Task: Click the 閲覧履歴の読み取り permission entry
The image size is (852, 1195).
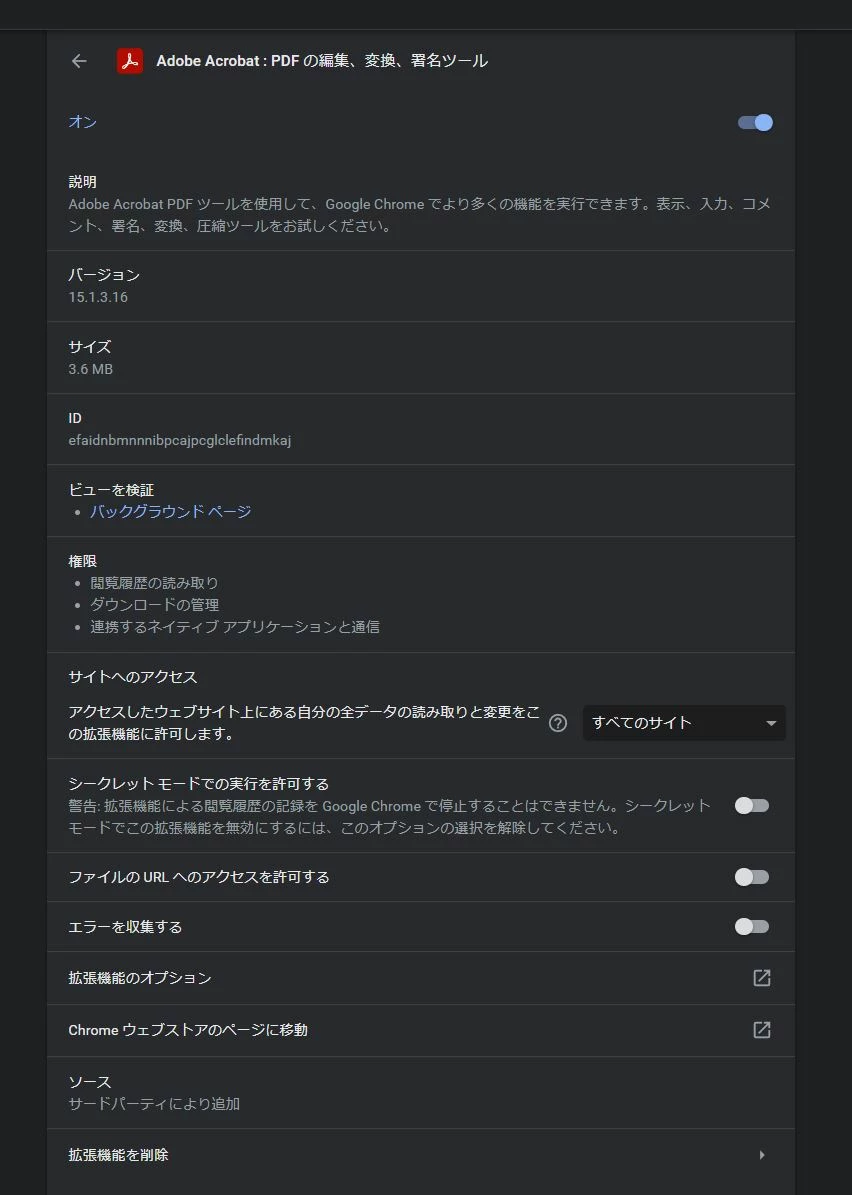Action: (x=154, y=583)
